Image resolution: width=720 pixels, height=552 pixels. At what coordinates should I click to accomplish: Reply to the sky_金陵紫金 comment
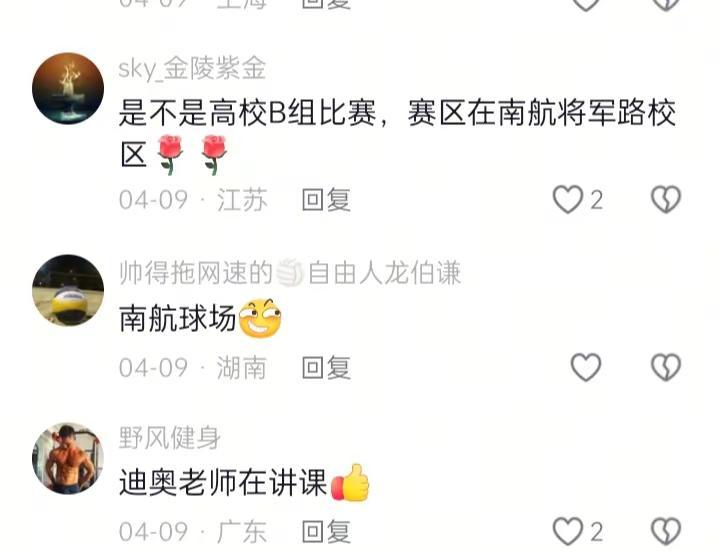326,200
